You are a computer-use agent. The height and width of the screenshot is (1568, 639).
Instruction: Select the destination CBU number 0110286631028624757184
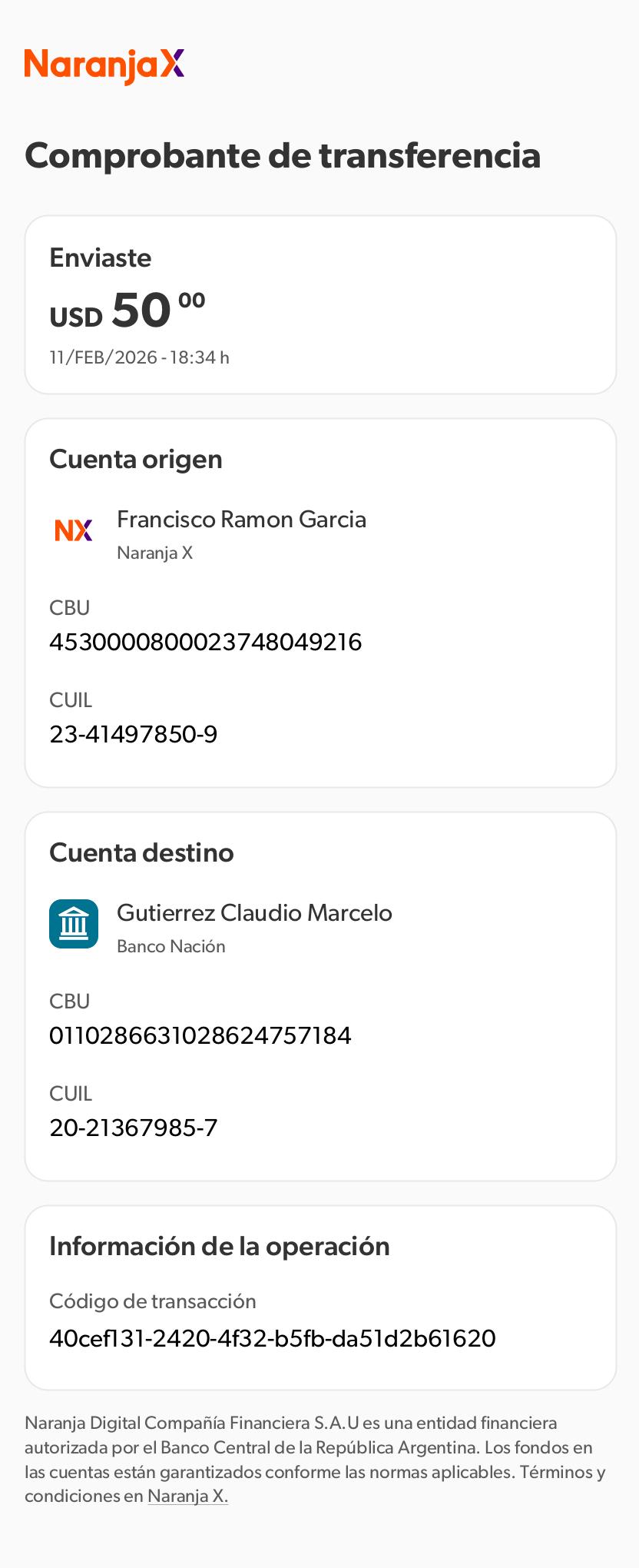[x=200, y=1035]
